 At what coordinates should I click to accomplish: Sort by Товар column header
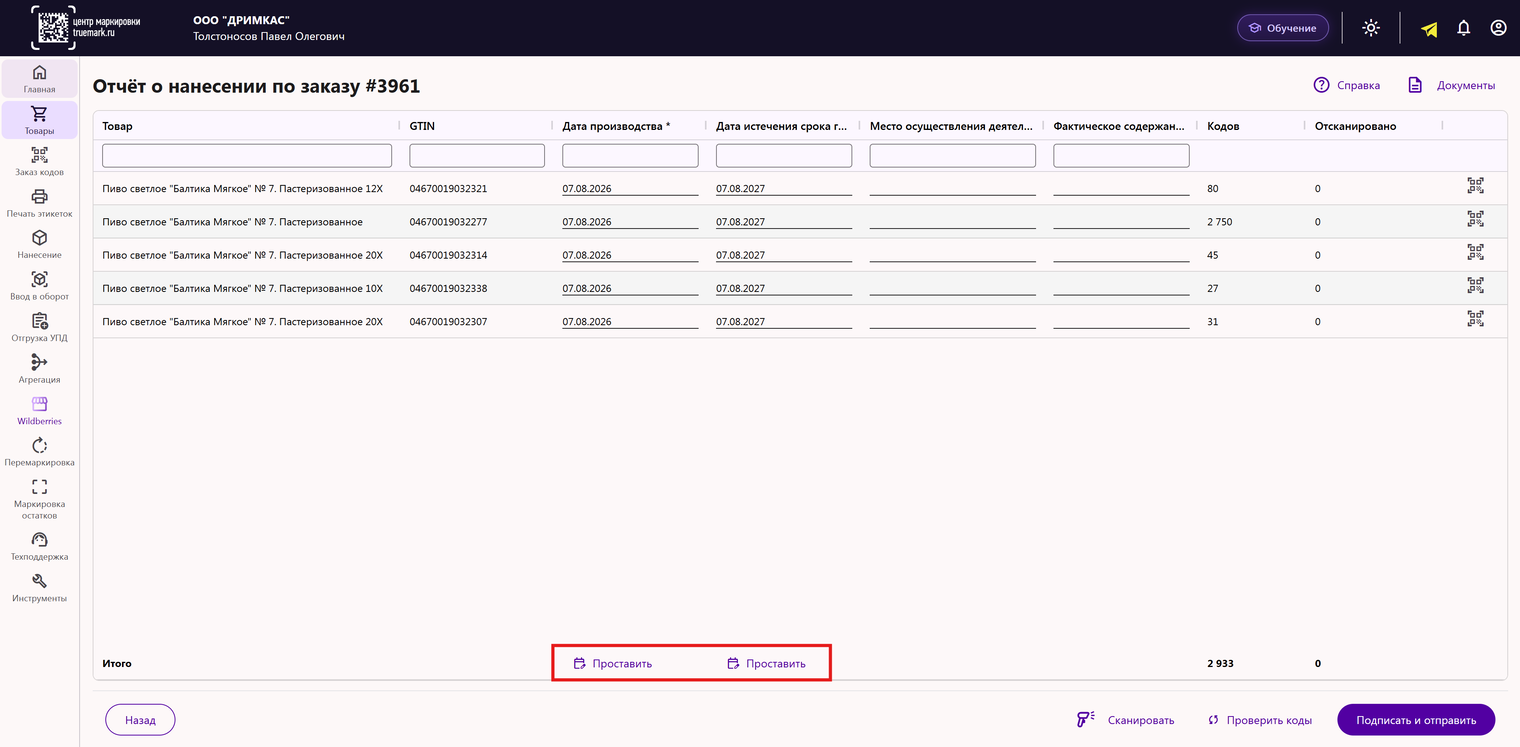pyautogui.click(x=117, y=126)
